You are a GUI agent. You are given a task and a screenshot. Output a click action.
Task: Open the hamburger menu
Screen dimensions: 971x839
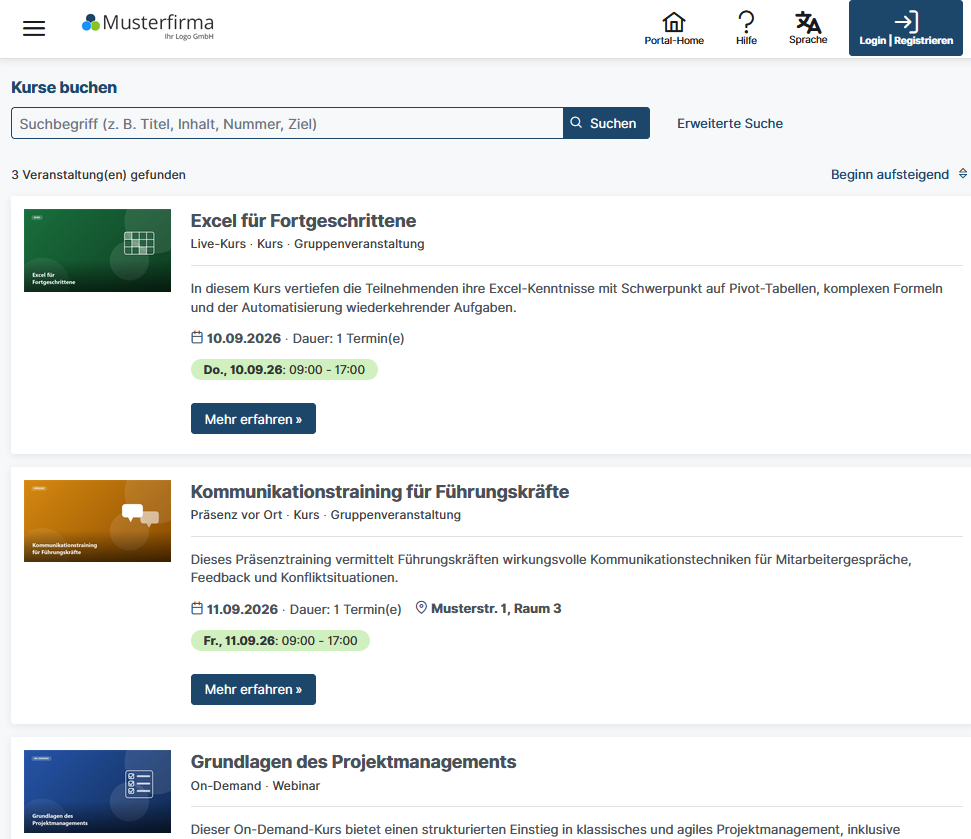pos(34,28)
